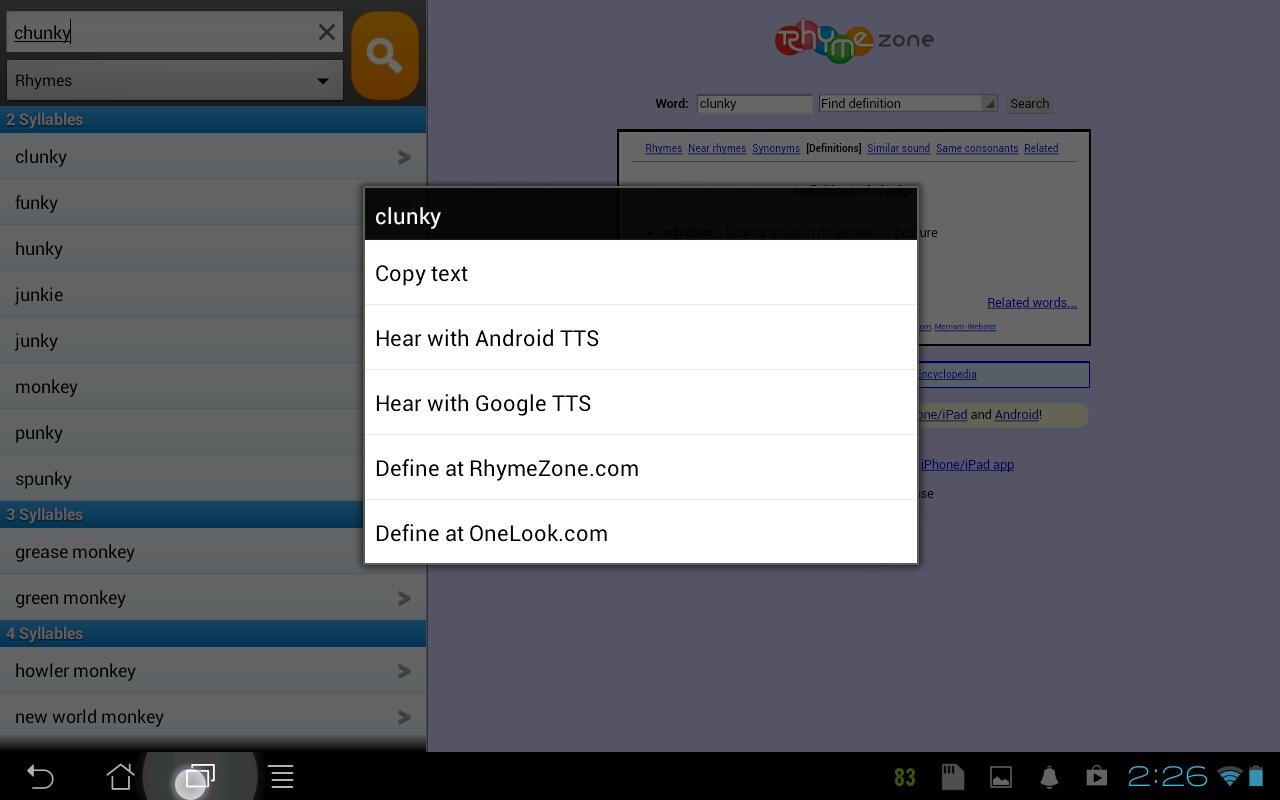Tap the SD card status icon
This screenshot has width=1280, height=800.
pos(953,777)
